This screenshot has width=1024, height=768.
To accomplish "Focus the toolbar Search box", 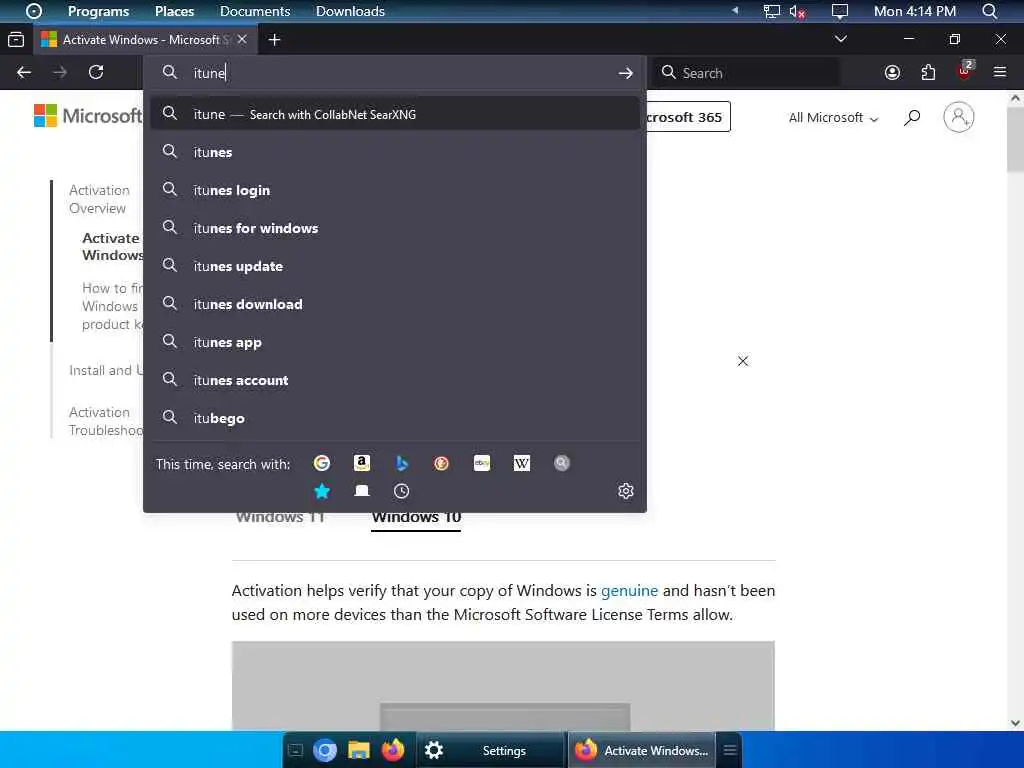I will tap(746, 73).
